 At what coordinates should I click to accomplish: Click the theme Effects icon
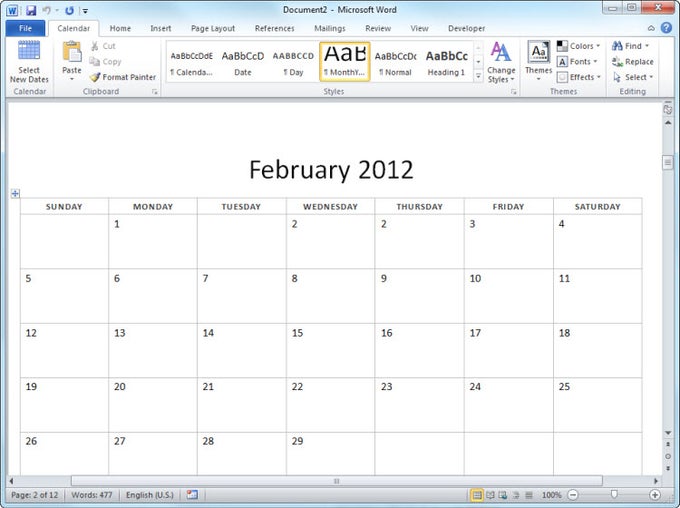562,77
